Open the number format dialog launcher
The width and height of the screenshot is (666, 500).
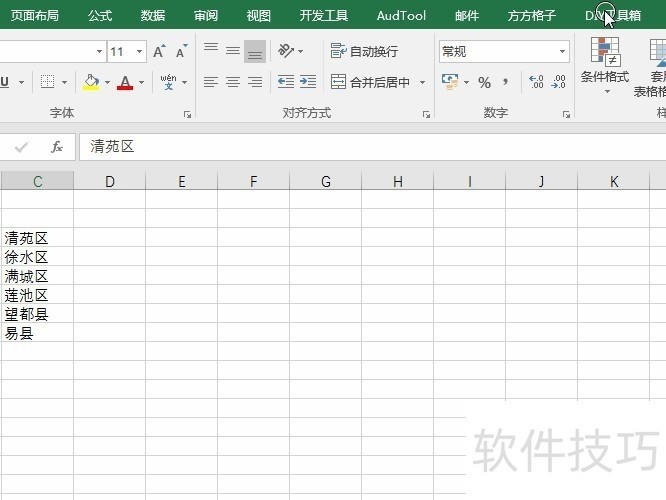coord(566,114)
